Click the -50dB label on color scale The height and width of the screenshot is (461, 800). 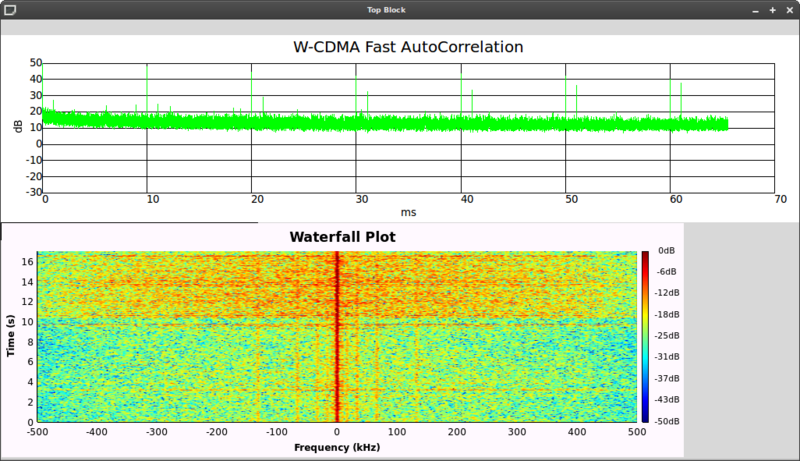tap(666, 421)
